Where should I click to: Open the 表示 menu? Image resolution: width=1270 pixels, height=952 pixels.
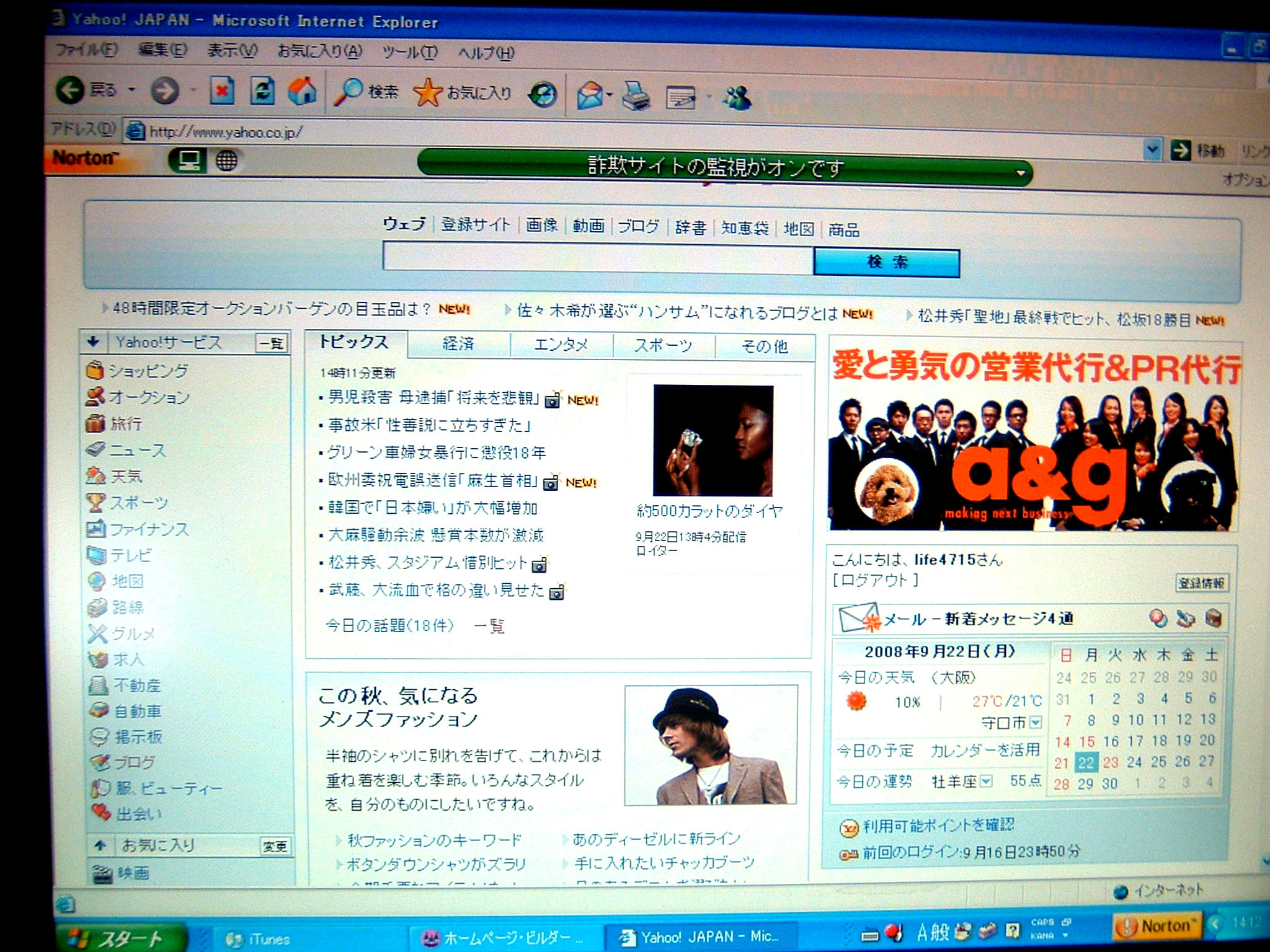(232, 50)
